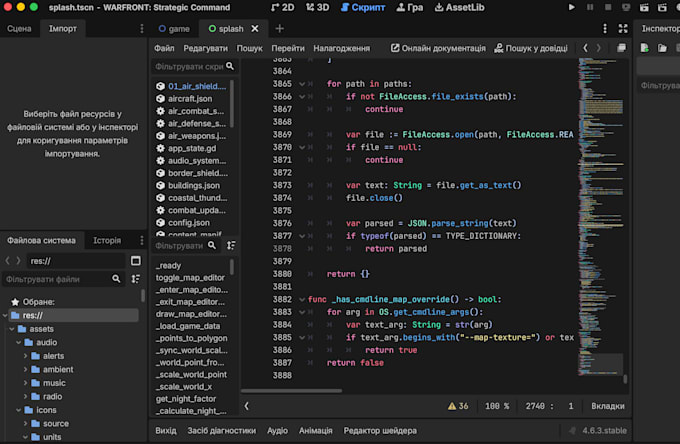Select the Сцена dock tab
Screen dimensions: 680x444
click(x=19, y=29)
